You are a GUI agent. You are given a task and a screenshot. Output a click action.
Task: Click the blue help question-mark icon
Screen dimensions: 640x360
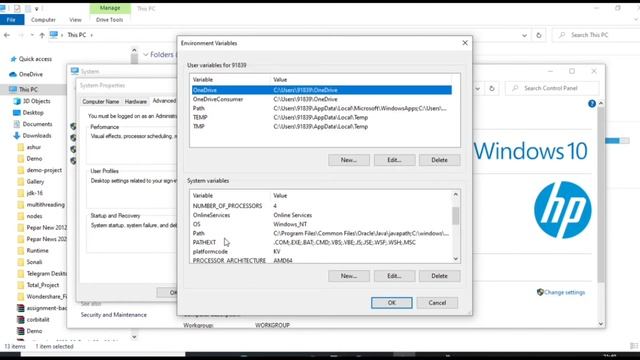592,104
